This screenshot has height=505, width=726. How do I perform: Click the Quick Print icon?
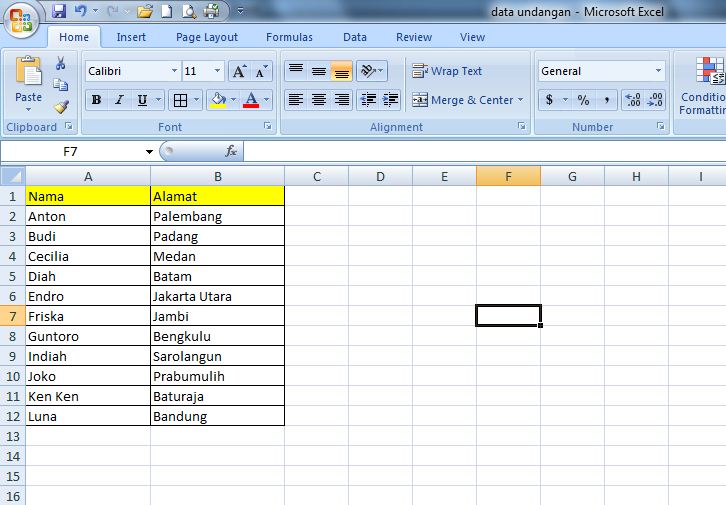click(x=212, y=11)
